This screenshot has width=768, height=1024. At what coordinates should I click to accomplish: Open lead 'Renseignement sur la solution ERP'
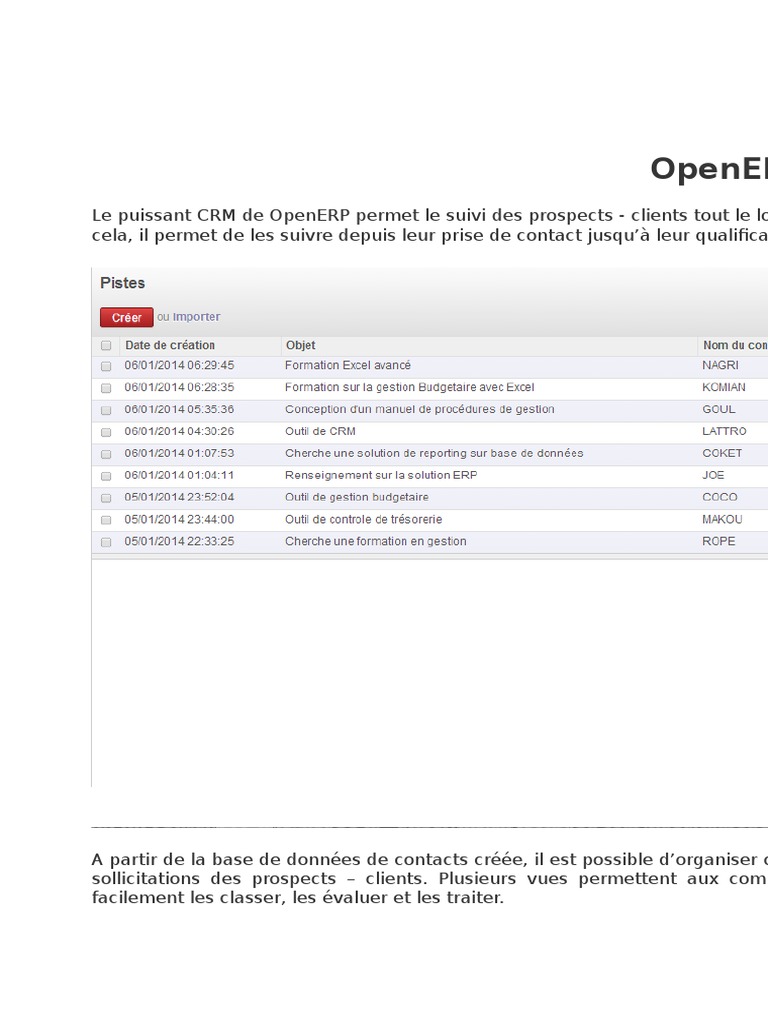[381, 475]
